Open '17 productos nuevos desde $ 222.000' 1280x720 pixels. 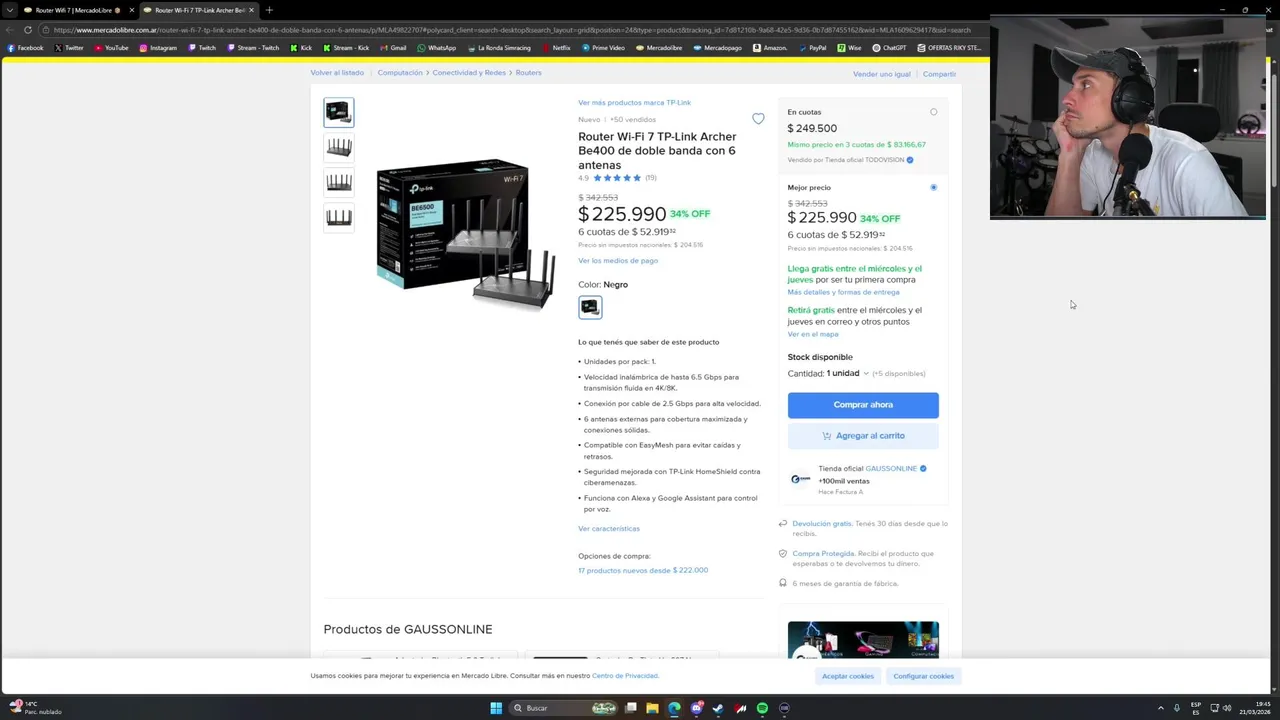[643, 570]
